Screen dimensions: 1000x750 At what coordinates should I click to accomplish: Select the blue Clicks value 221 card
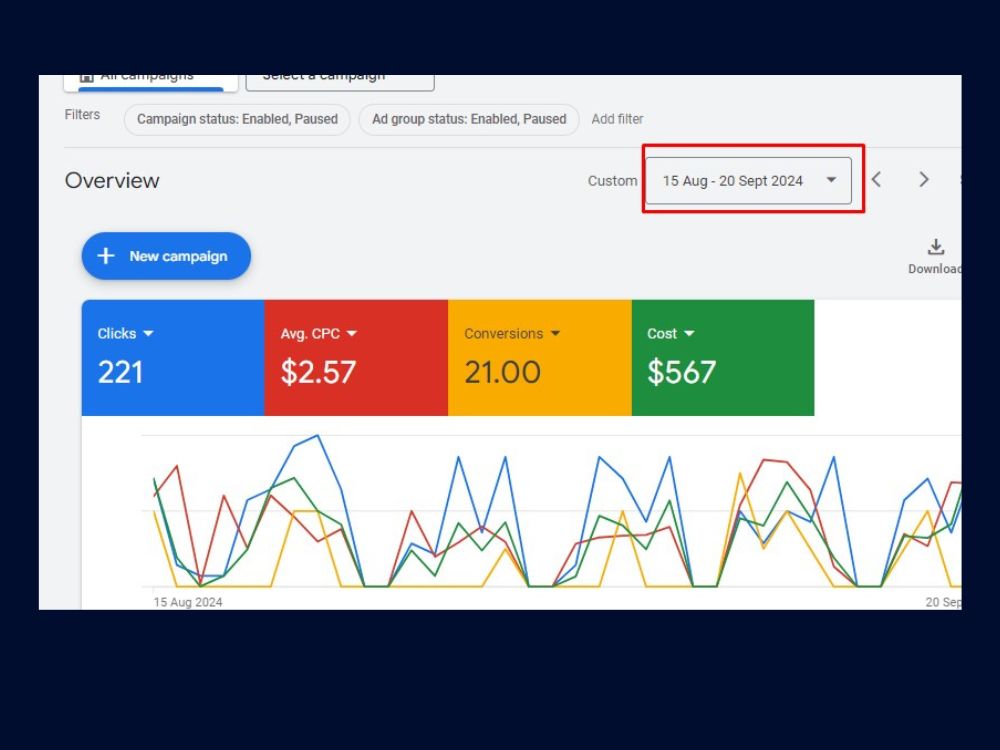pyautogui.click(x=173, y=357)
